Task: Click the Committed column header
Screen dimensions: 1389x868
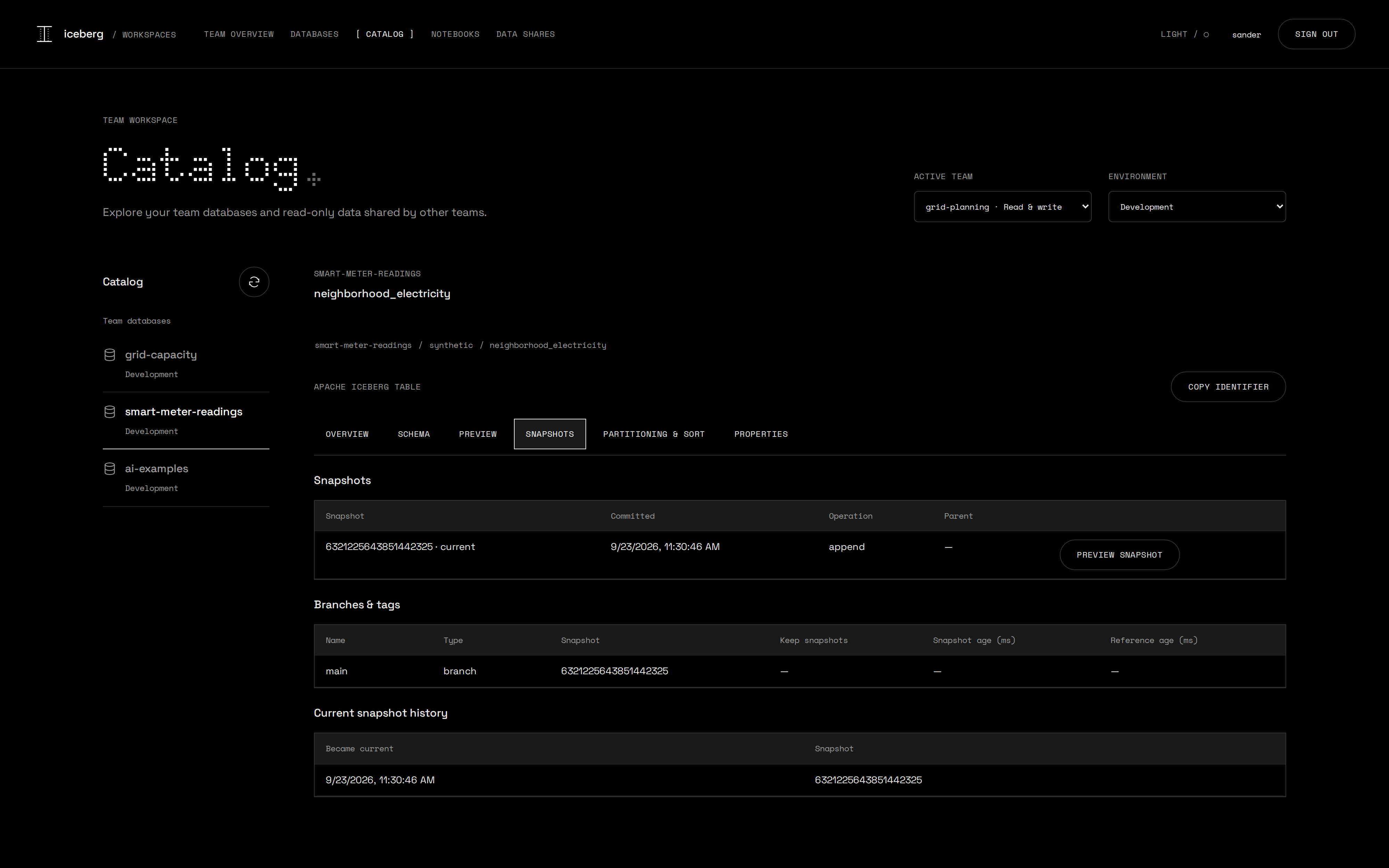Action: point(632,516)
